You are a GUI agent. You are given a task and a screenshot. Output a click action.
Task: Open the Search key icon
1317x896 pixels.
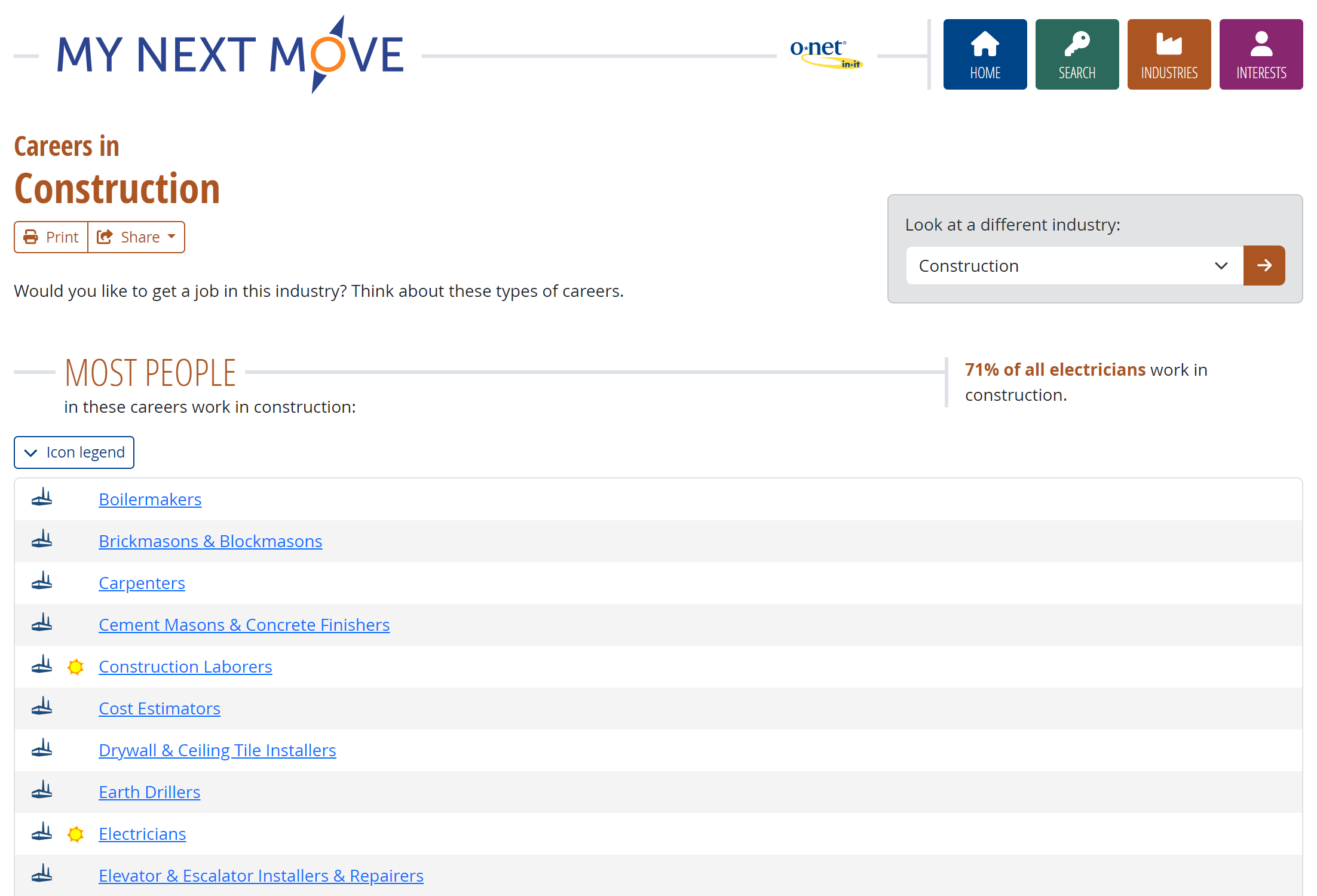[x=1077, y=45]
